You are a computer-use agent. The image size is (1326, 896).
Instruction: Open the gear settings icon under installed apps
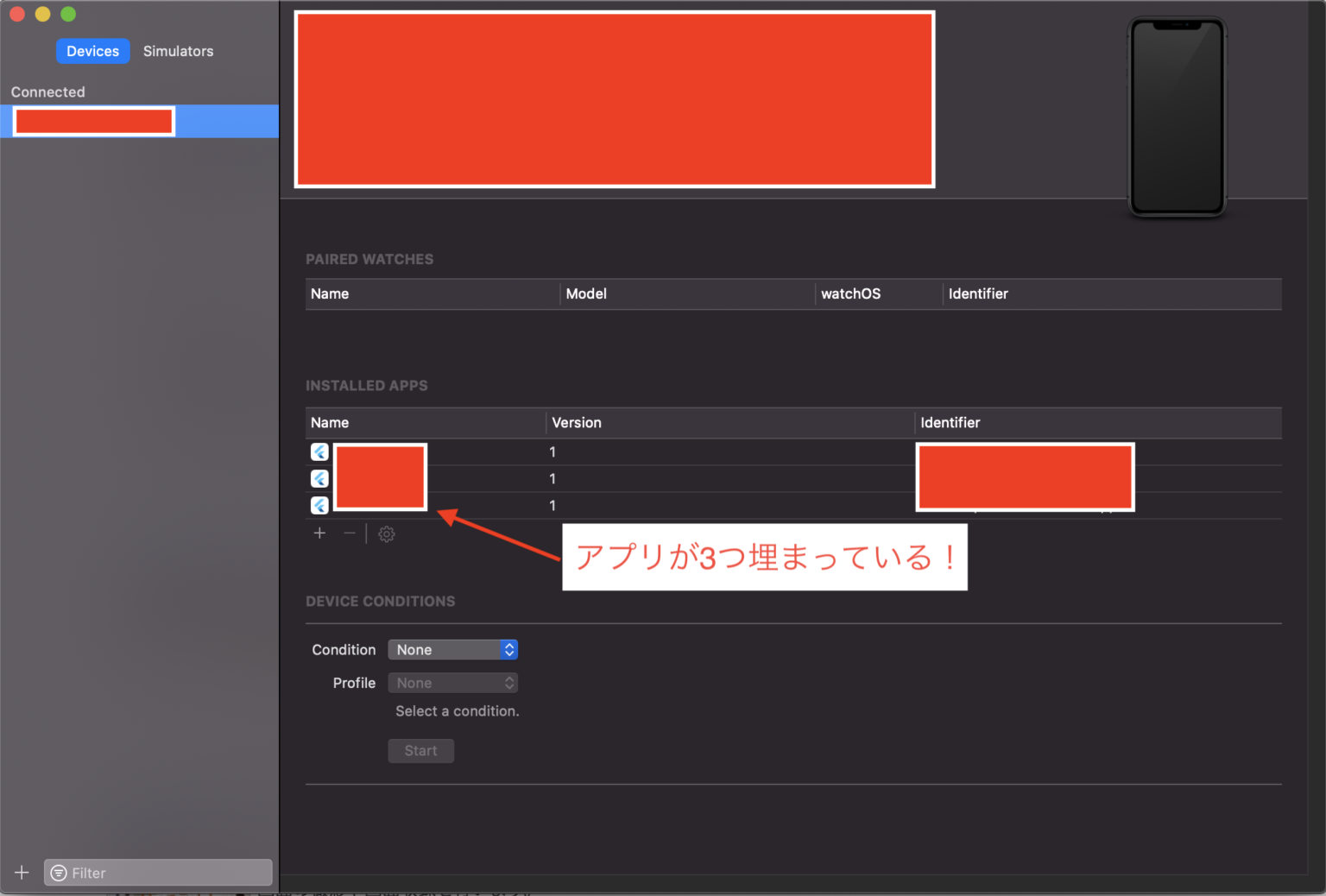386,533
